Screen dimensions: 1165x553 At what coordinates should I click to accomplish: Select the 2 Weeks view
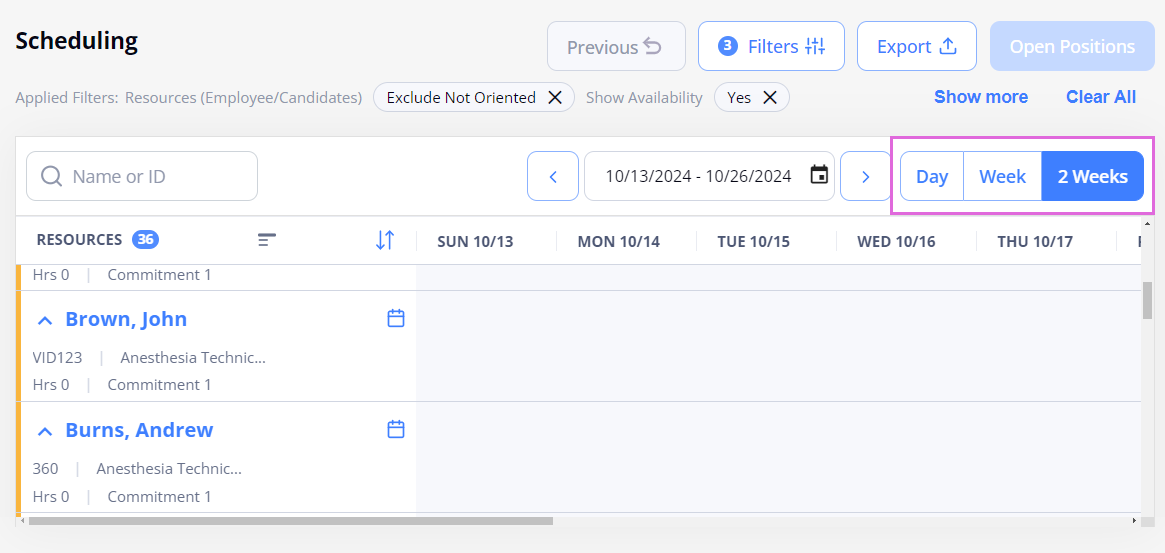[1092, 176]
